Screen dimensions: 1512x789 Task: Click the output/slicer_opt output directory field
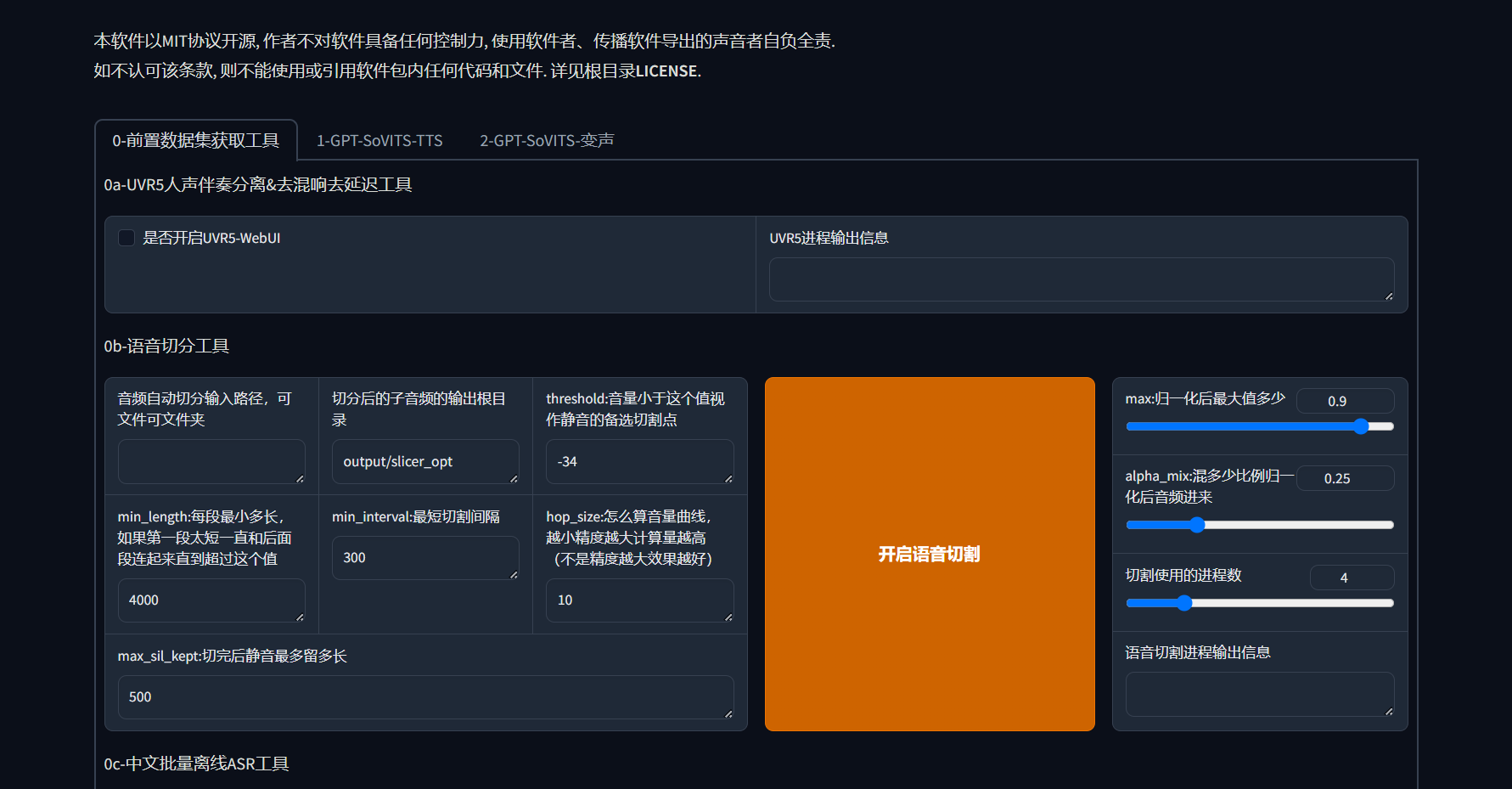pos(425,461)
